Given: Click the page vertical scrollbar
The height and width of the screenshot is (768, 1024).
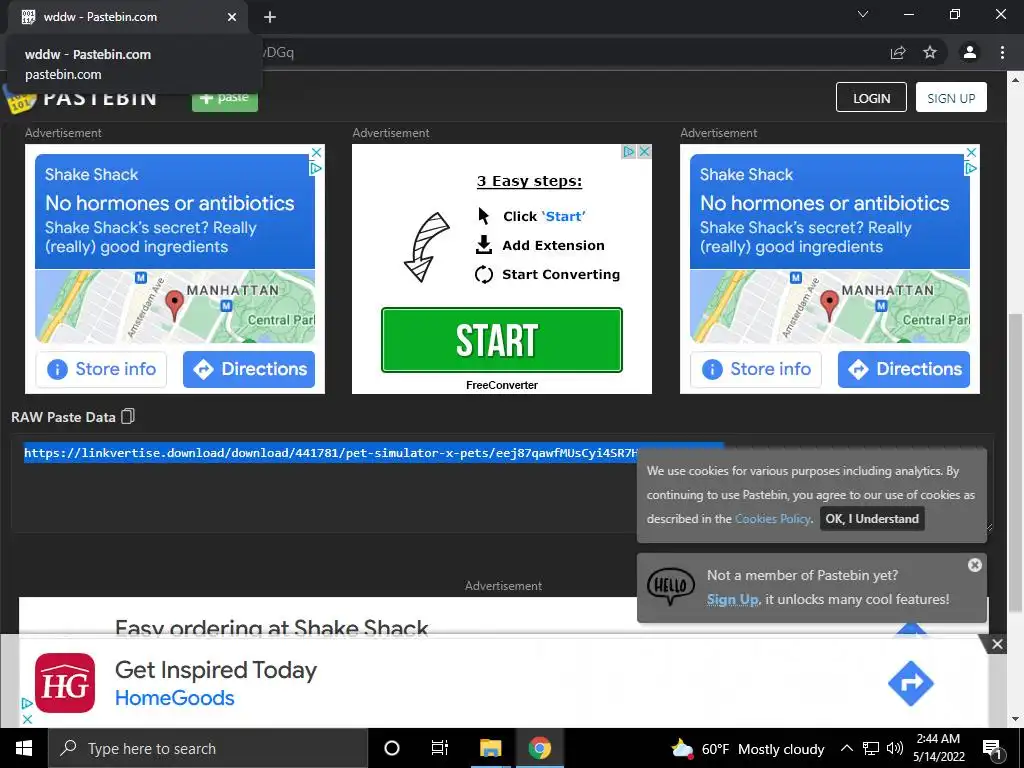Looking at the screenshot, I should pos(1015,462).
